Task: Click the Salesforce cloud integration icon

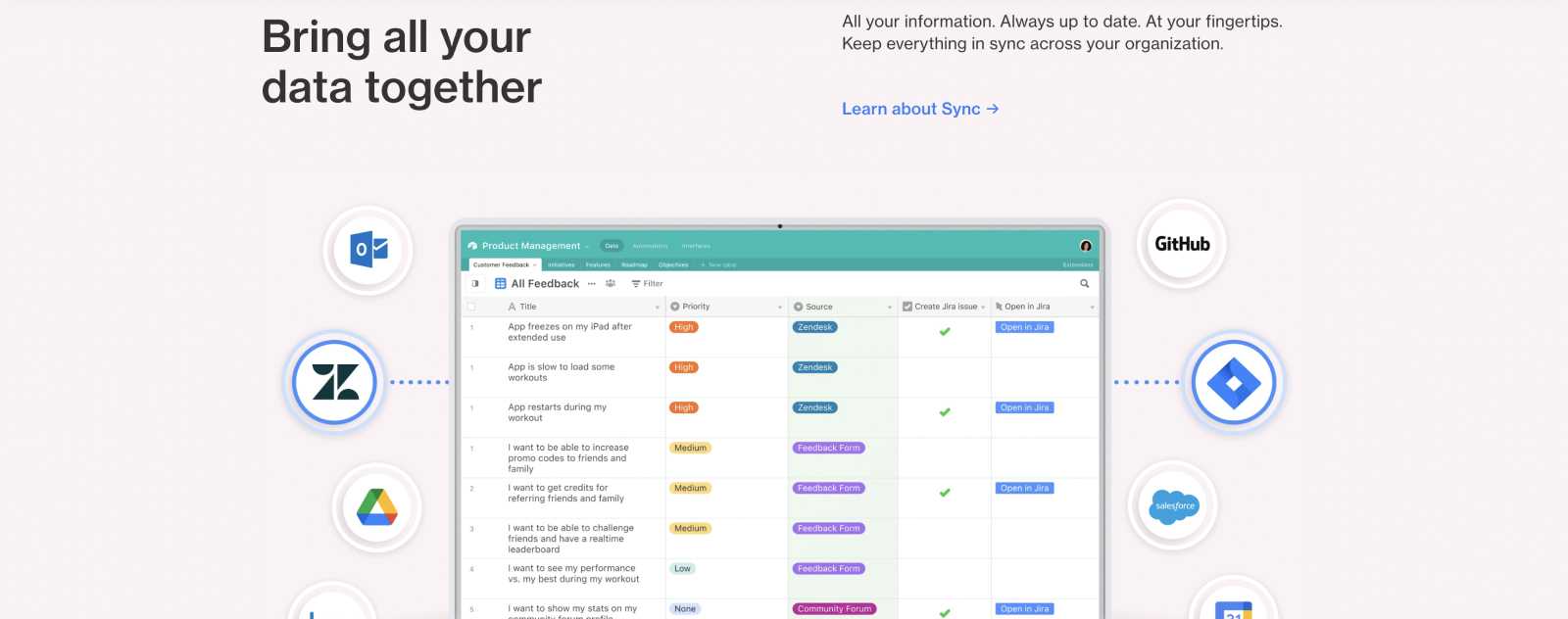Action: (1174, 506)
